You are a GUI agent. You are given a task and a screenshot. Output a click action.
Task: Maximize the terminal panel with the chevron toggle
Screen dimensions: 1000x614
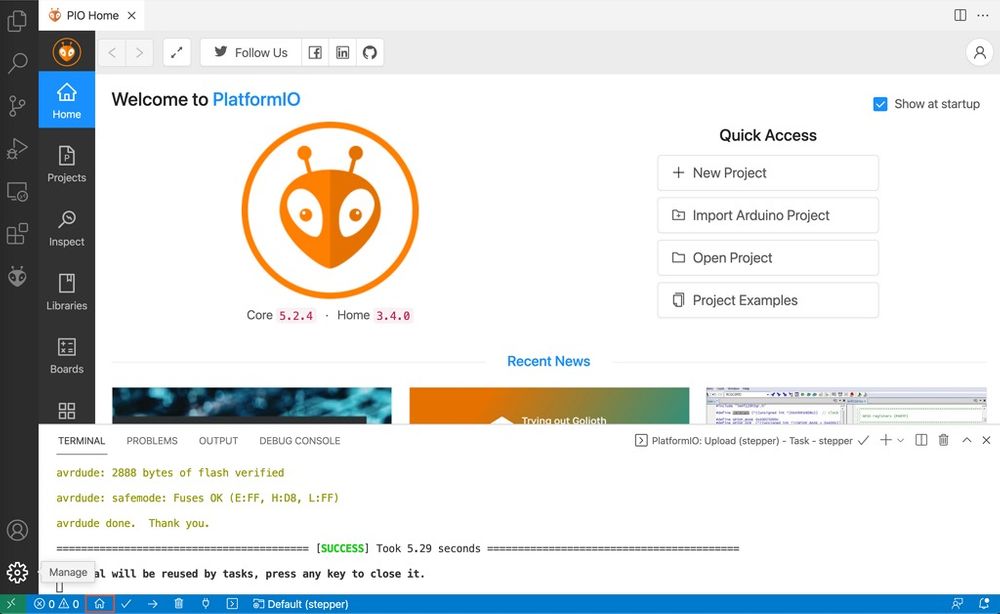pos(966,440)
